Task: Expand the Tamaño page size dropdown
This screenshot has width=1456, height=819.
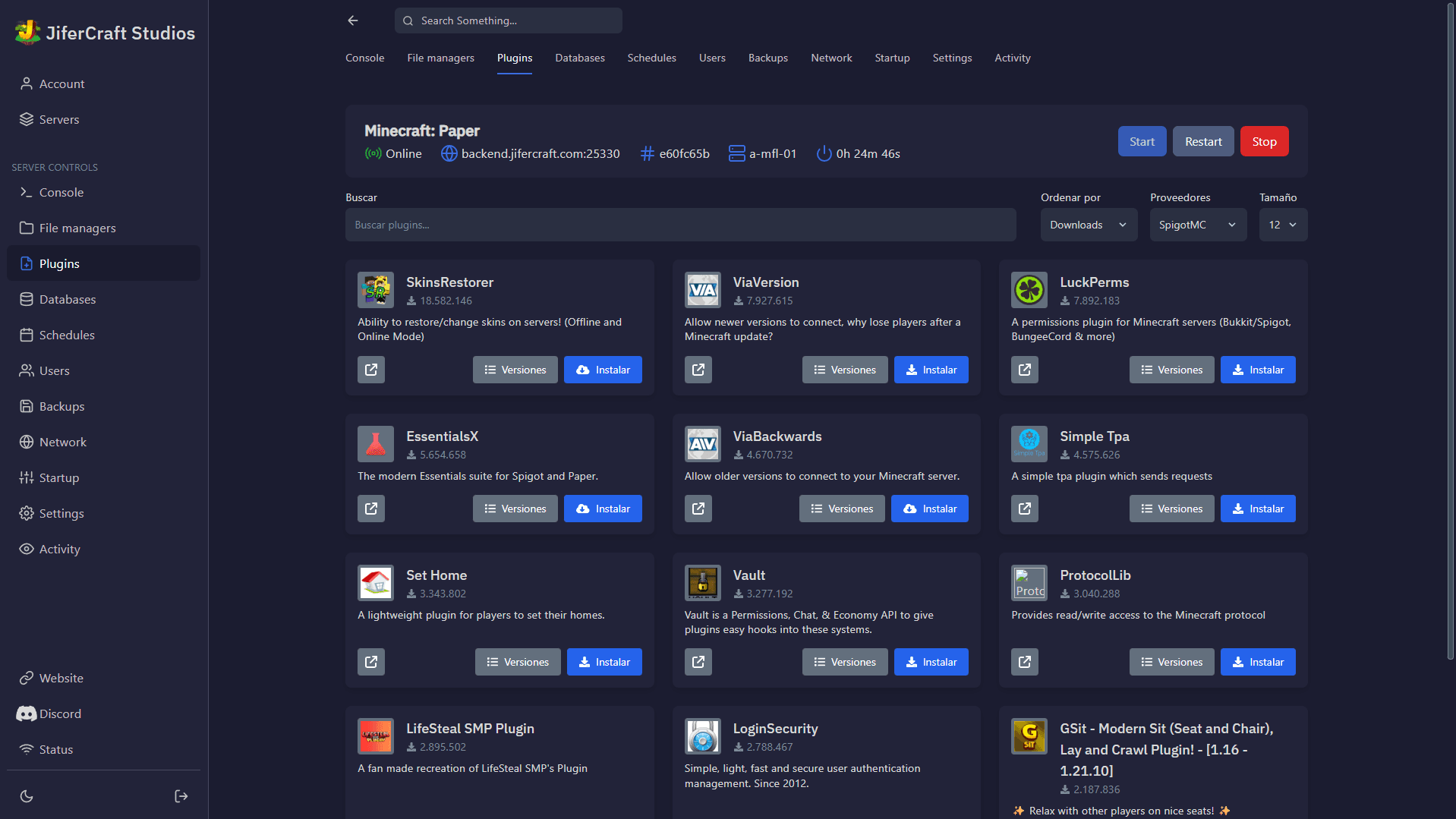Action: tap(1282, 225)
